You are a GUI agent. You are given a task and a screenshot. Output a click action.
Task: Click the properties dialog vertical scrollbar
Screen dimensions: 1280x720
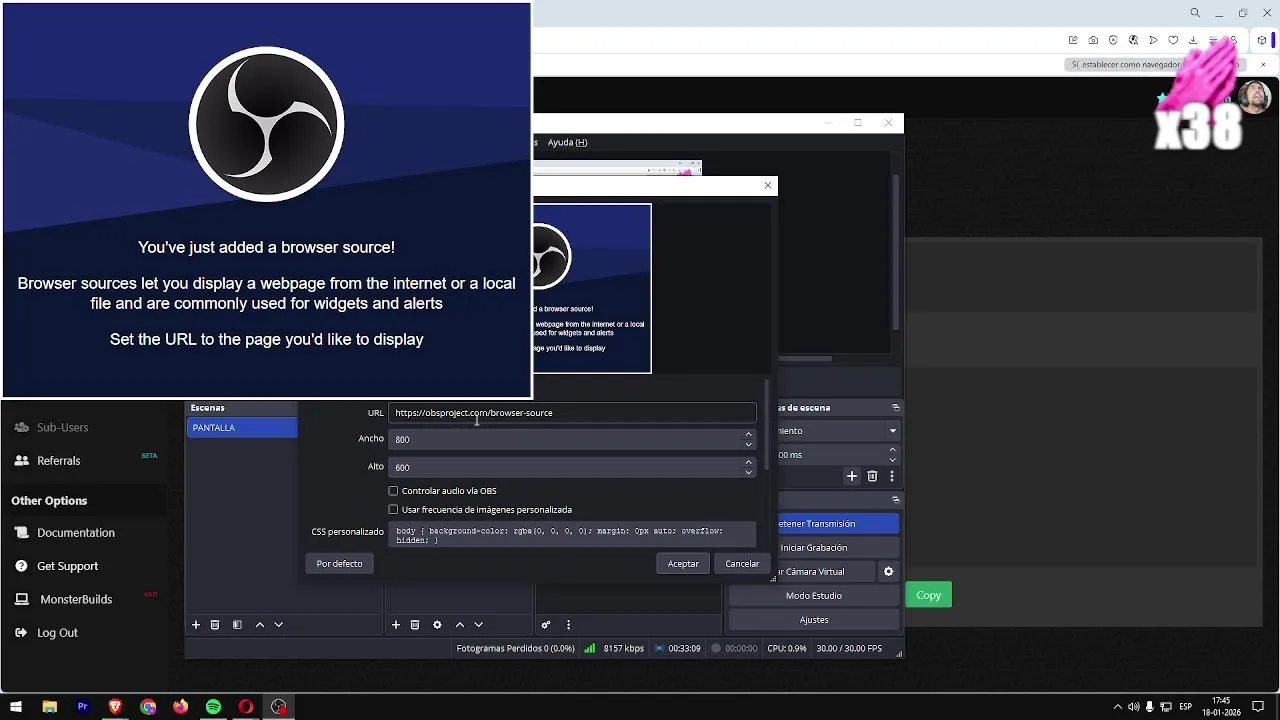(x=767, y=425)
